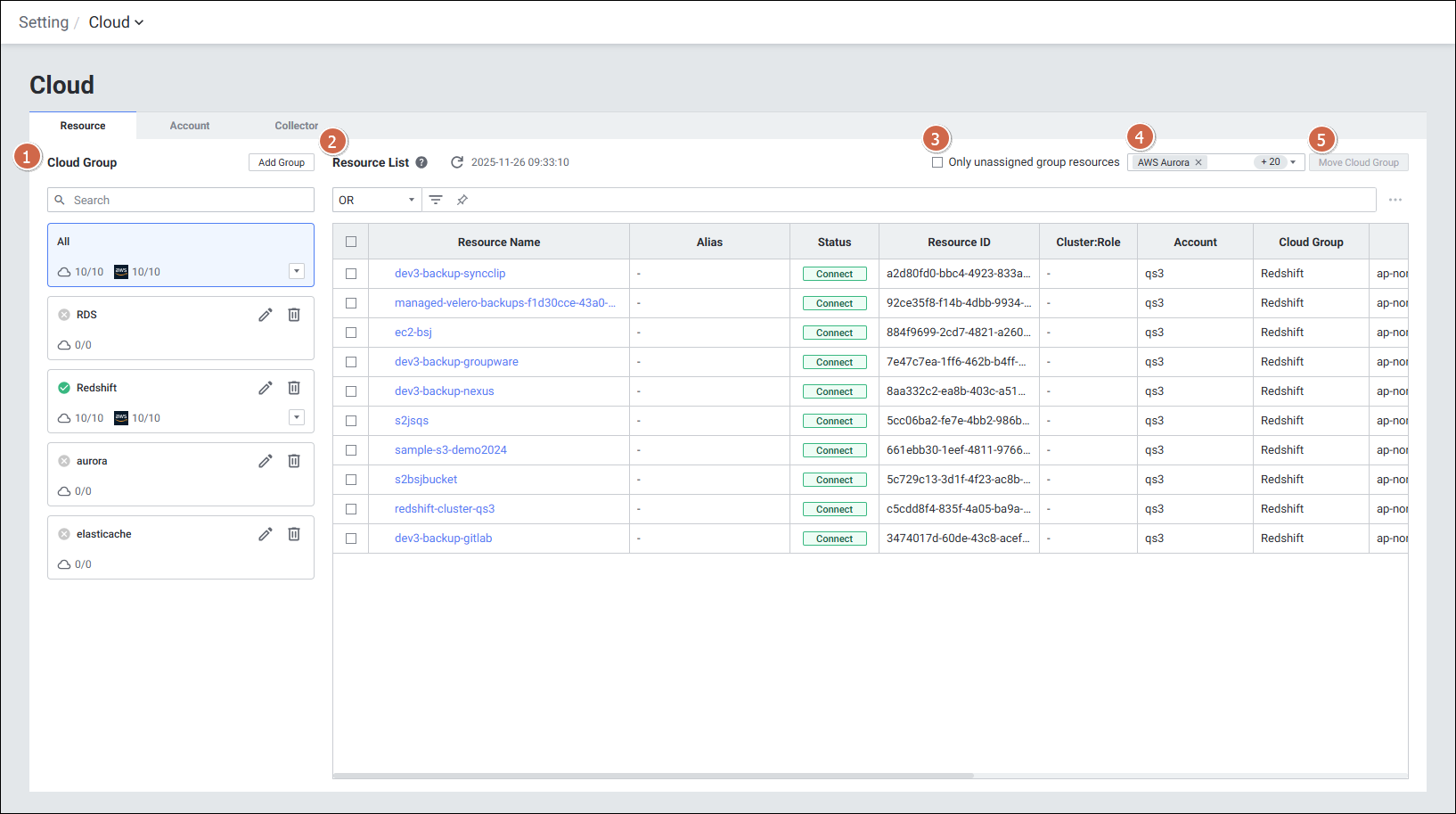
Task: Click the horizontal scrollbar under the table
Action: pos(653,776)
